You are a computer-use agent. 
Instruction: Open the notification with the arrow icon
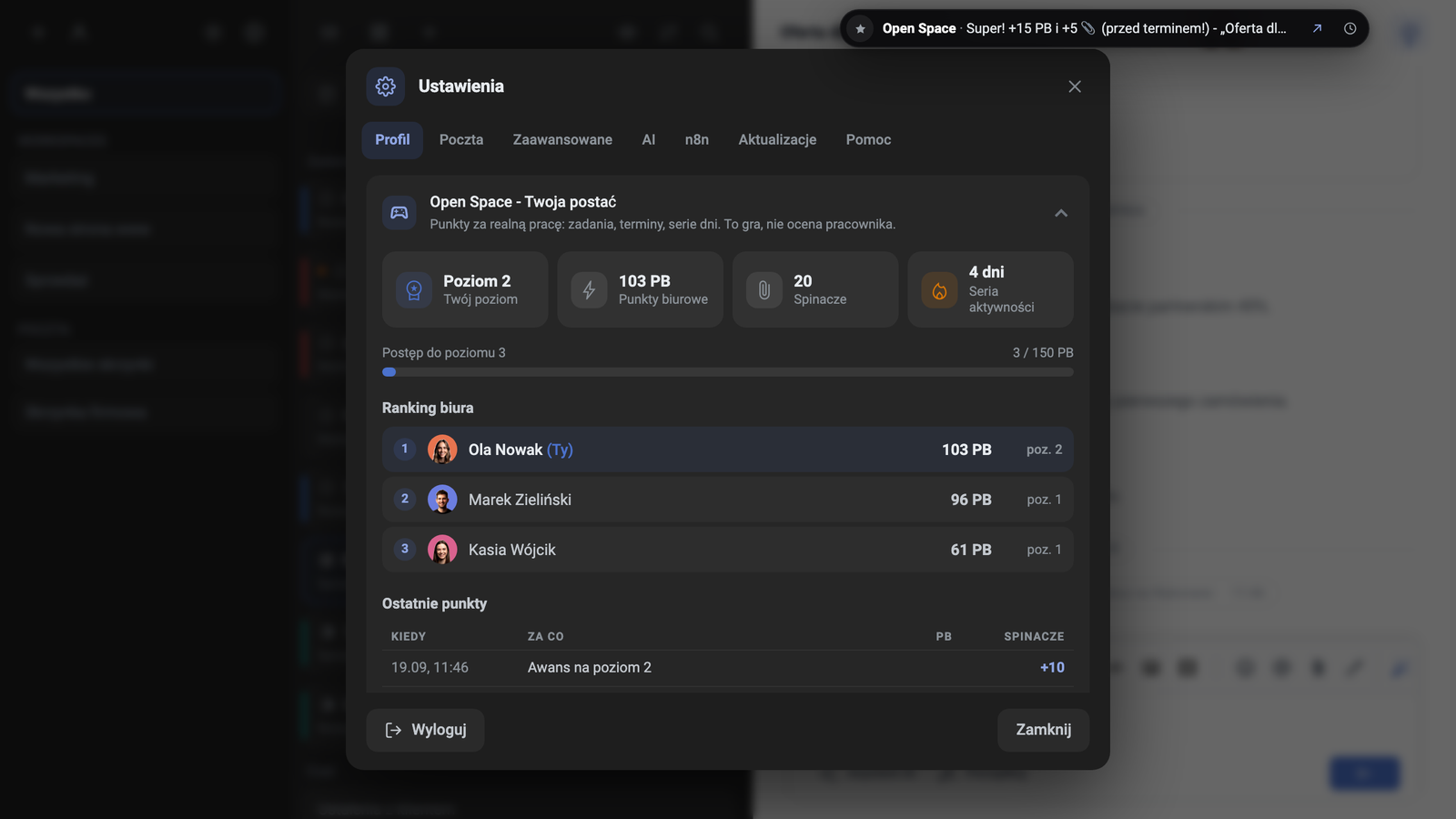pos(1317,29)
